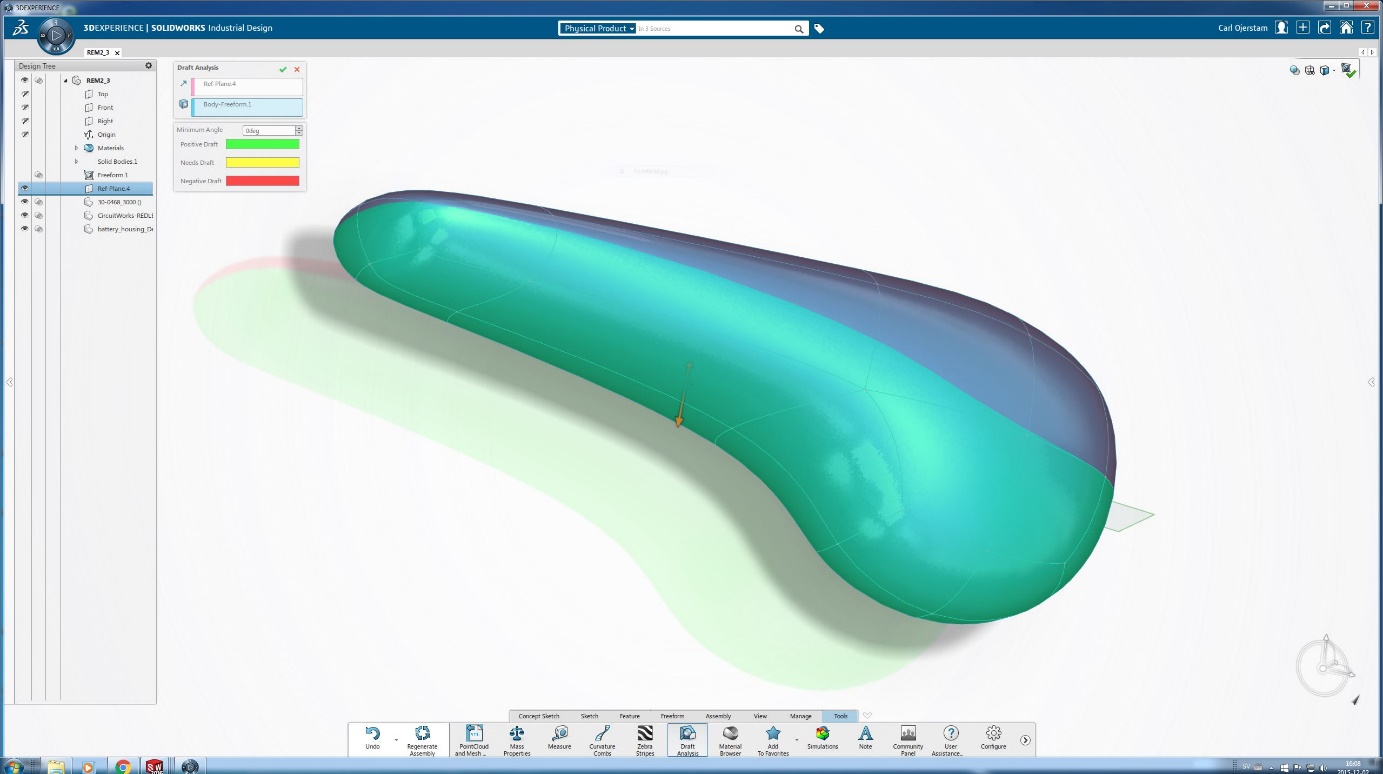Hide the CircuitWorks REDLI component
The image size is (1383, 774).
click(24, 214)
